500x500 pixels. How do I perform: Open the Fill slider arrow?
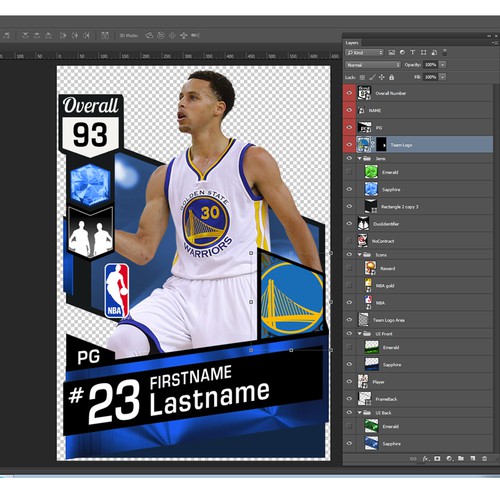[x=443, y=77]
